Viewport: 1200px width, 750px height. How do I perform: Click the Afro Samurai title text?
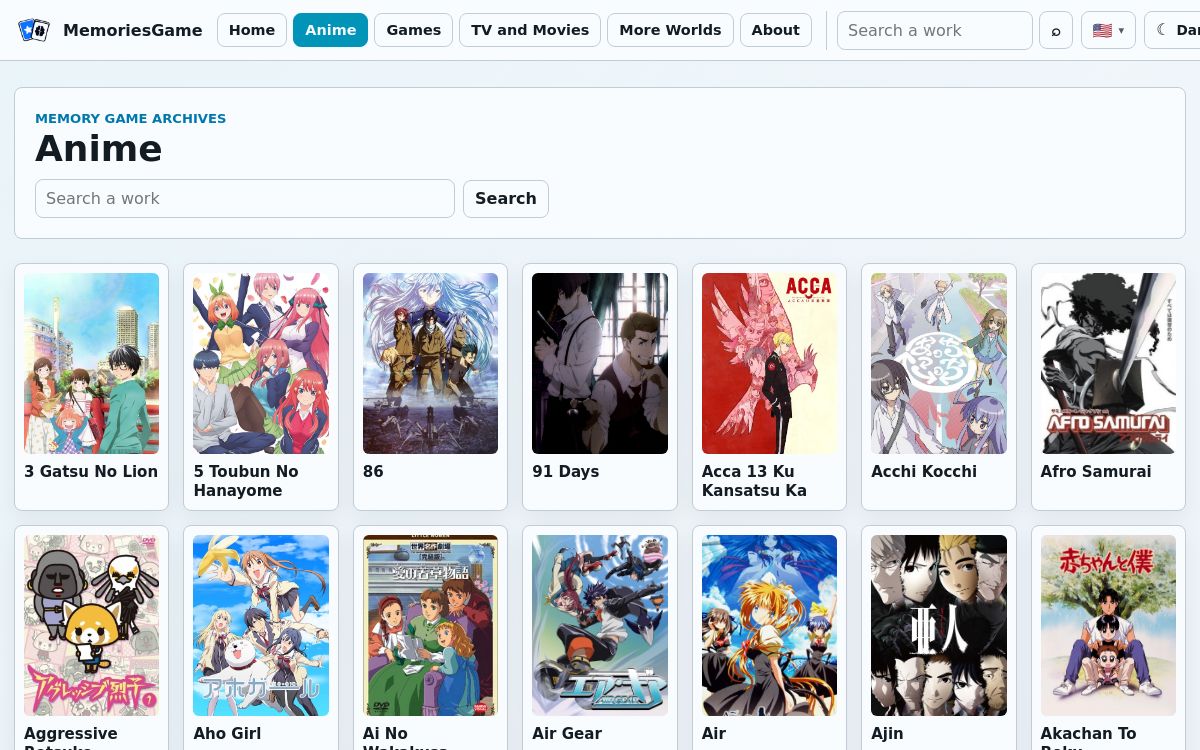[1096, 471]
